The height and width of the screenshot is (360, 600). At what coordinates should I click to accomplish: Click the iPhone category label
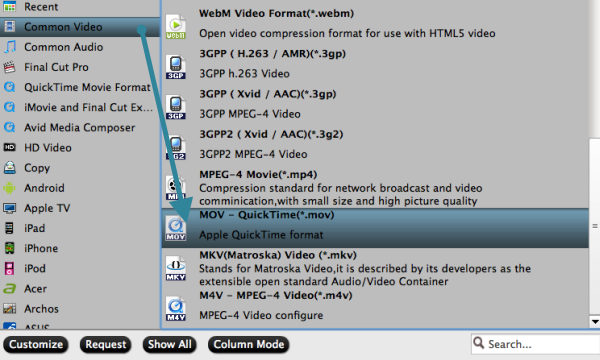[41, 248]
